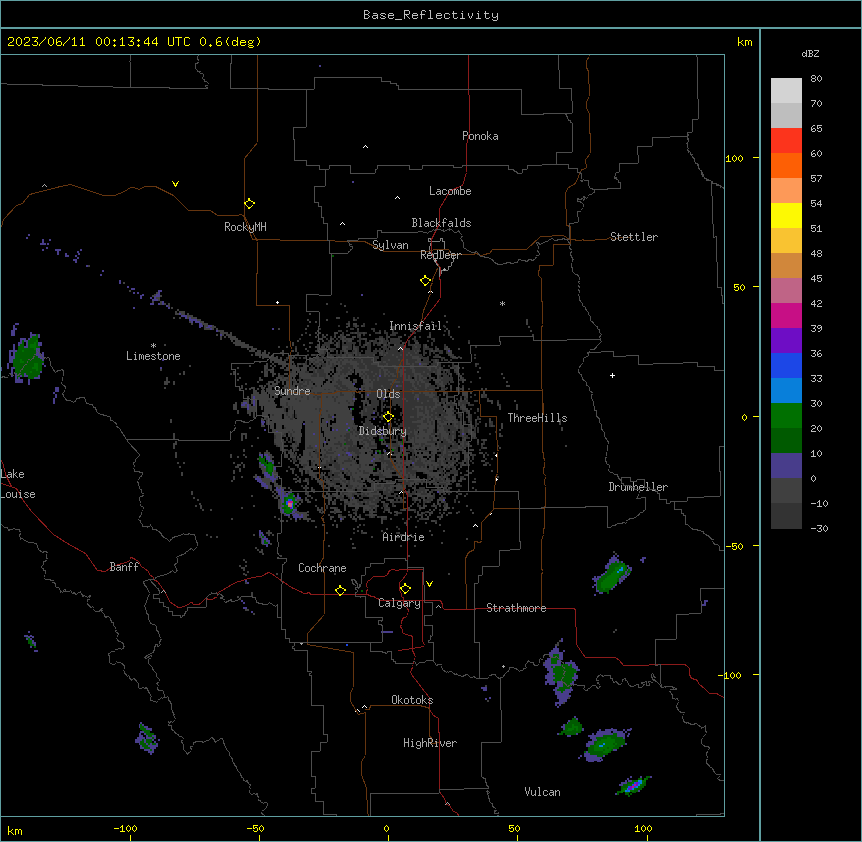This screenshot has height=842, width=862.
Task: Click the Banff label
Action: 124,567
